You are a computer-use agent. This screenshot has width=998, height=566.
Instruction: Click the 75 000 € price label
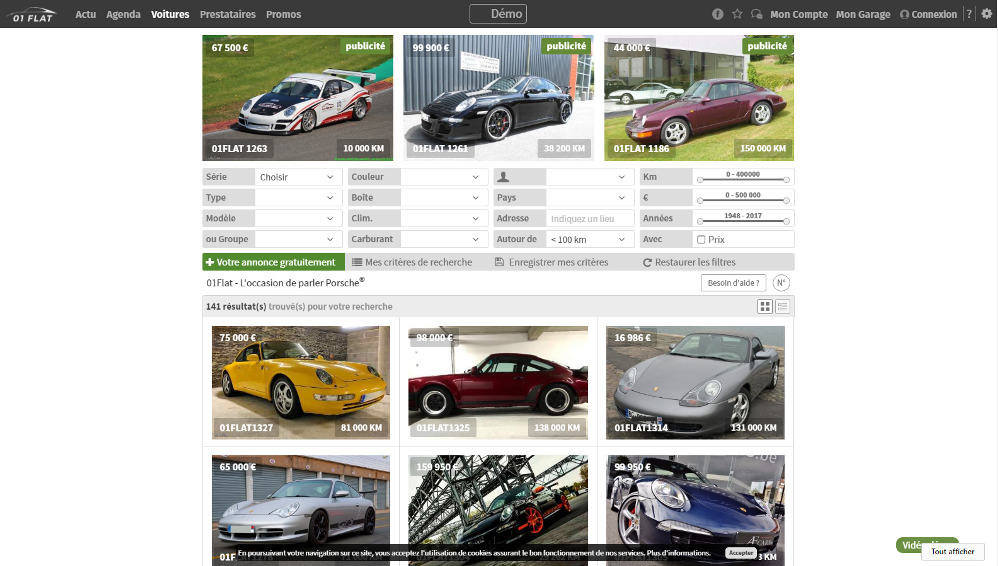point(237,337)
